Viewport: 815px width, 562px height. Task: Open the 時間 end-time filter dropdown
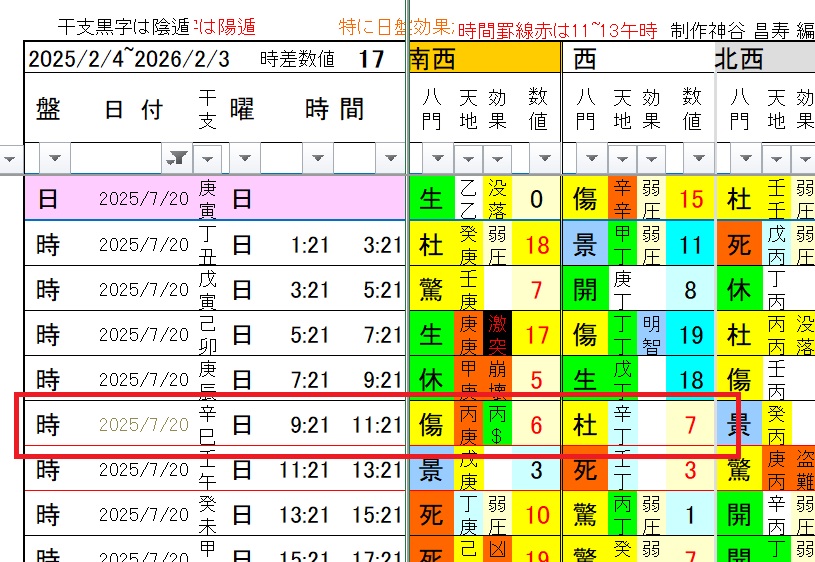(391, 158)
